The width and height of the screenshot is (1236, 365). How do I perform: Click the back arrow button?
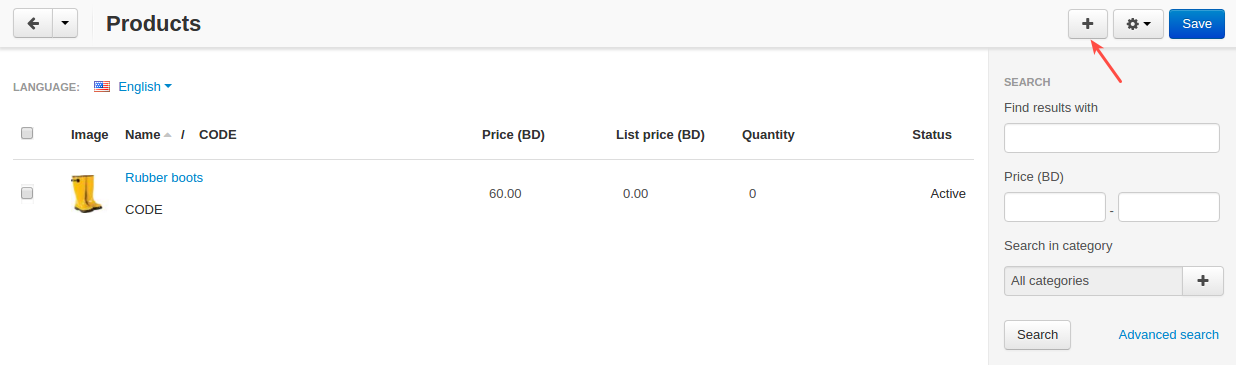[31, 24]
